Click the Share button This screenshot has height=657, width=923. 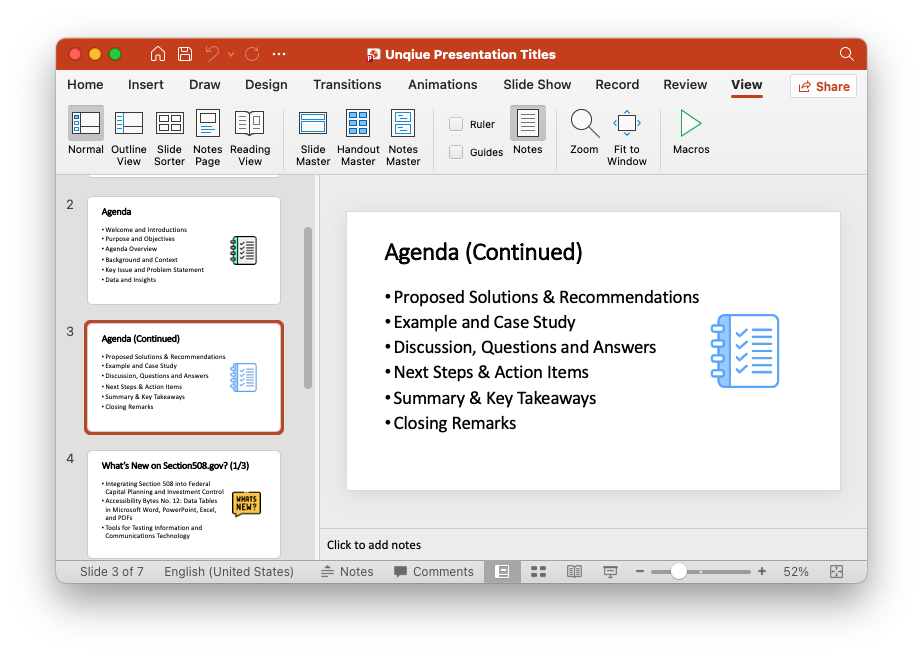pyautogui.click(x=823, y=86)
